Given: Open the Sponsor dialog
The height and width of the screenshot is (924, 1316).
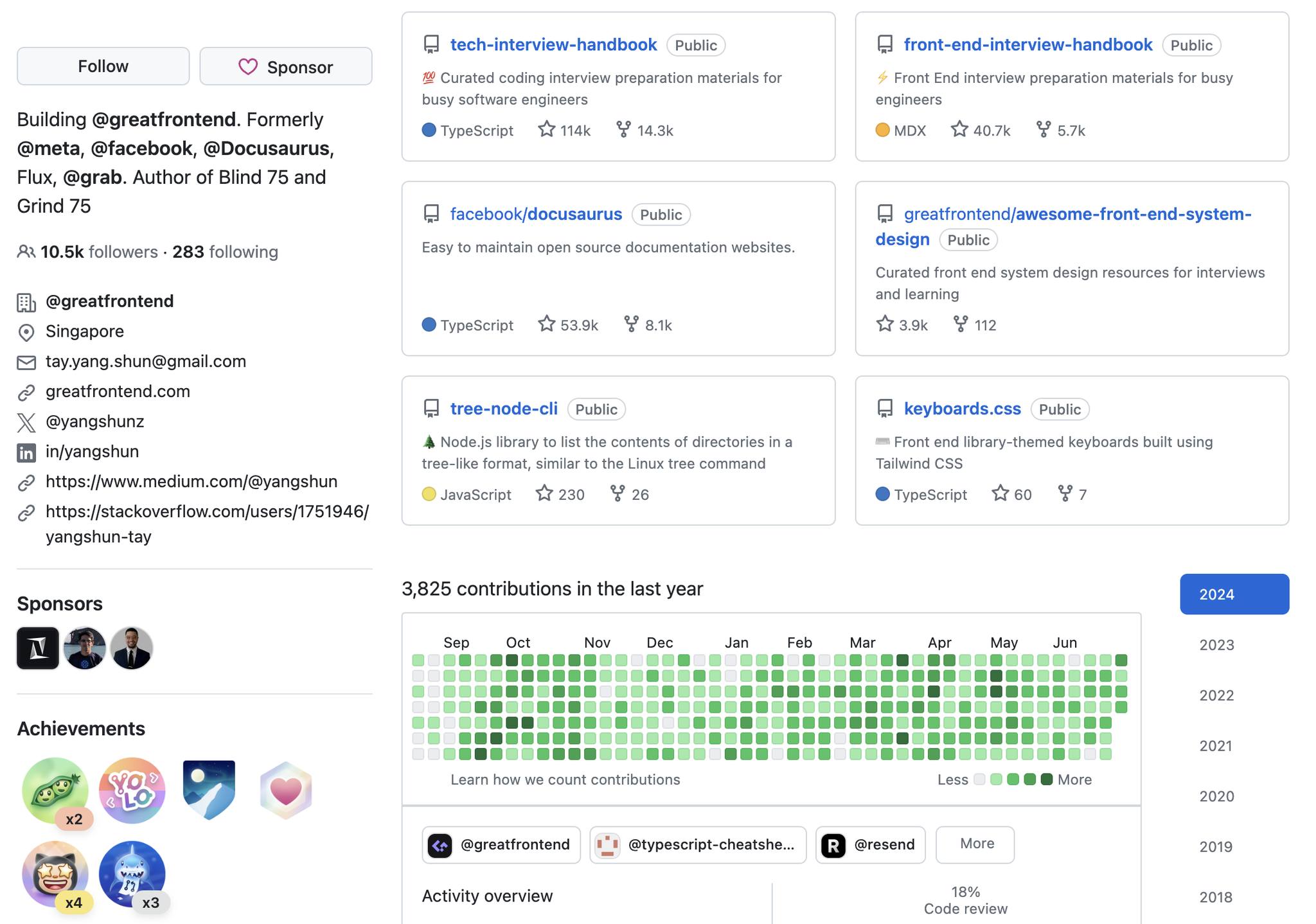Looking at the screenshot, I should click(x=285, y=66).
